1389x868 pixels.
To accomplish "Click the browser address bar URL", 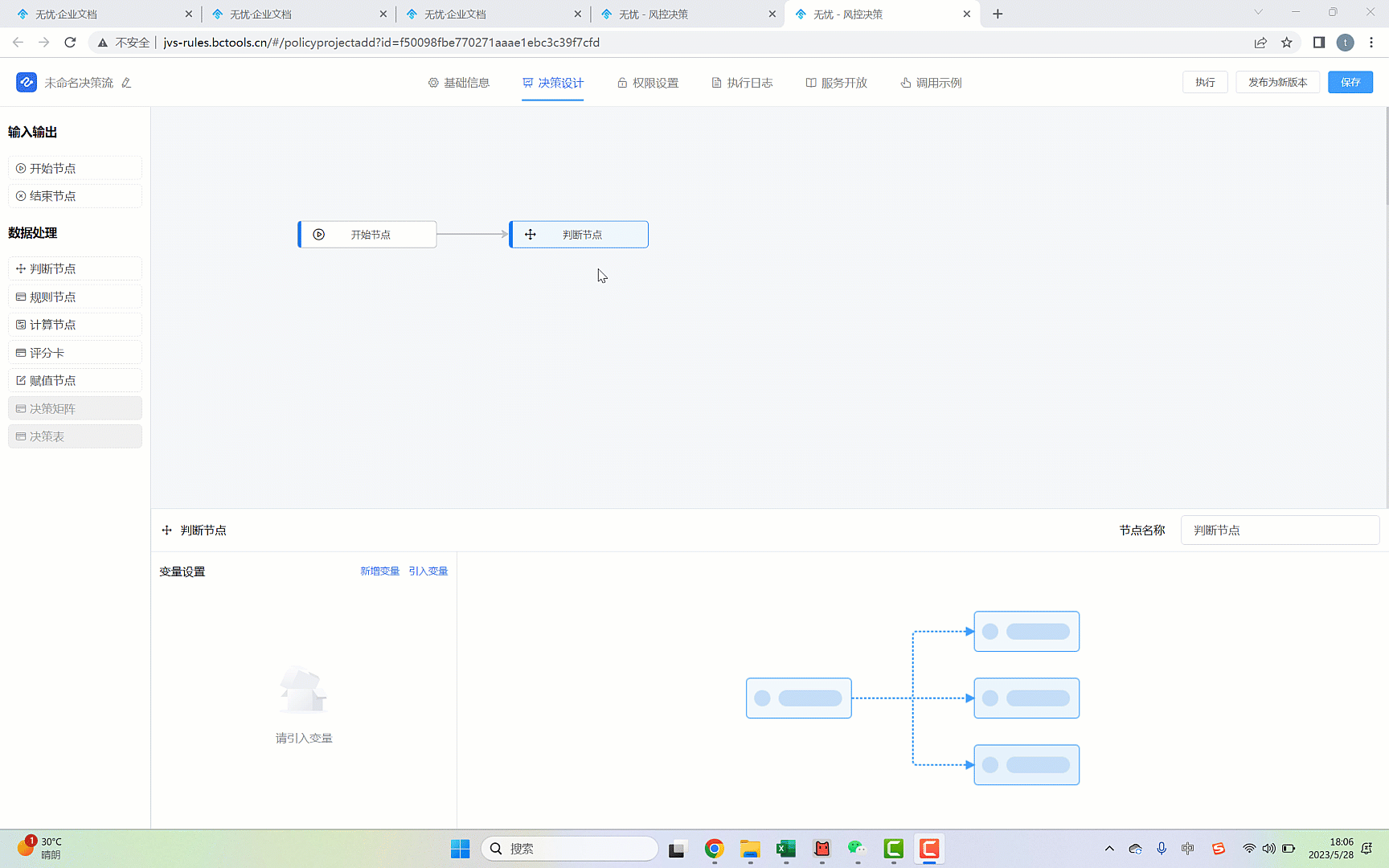I will [x=382, y=43].
